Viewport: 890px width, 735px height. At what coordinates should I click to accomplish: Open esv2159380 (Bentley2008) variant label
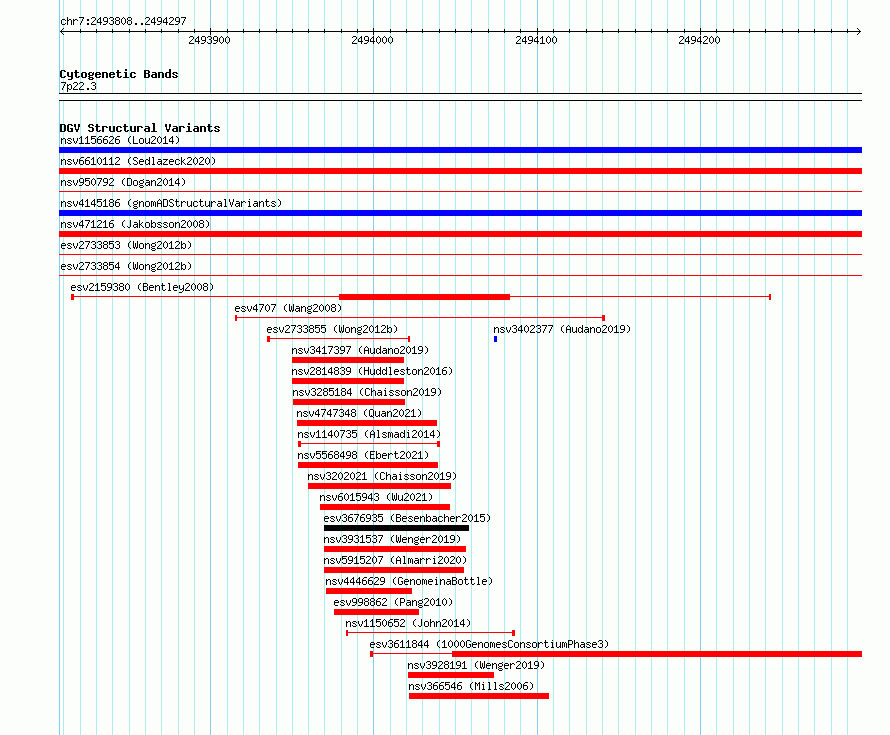click(x=142, y=287)
